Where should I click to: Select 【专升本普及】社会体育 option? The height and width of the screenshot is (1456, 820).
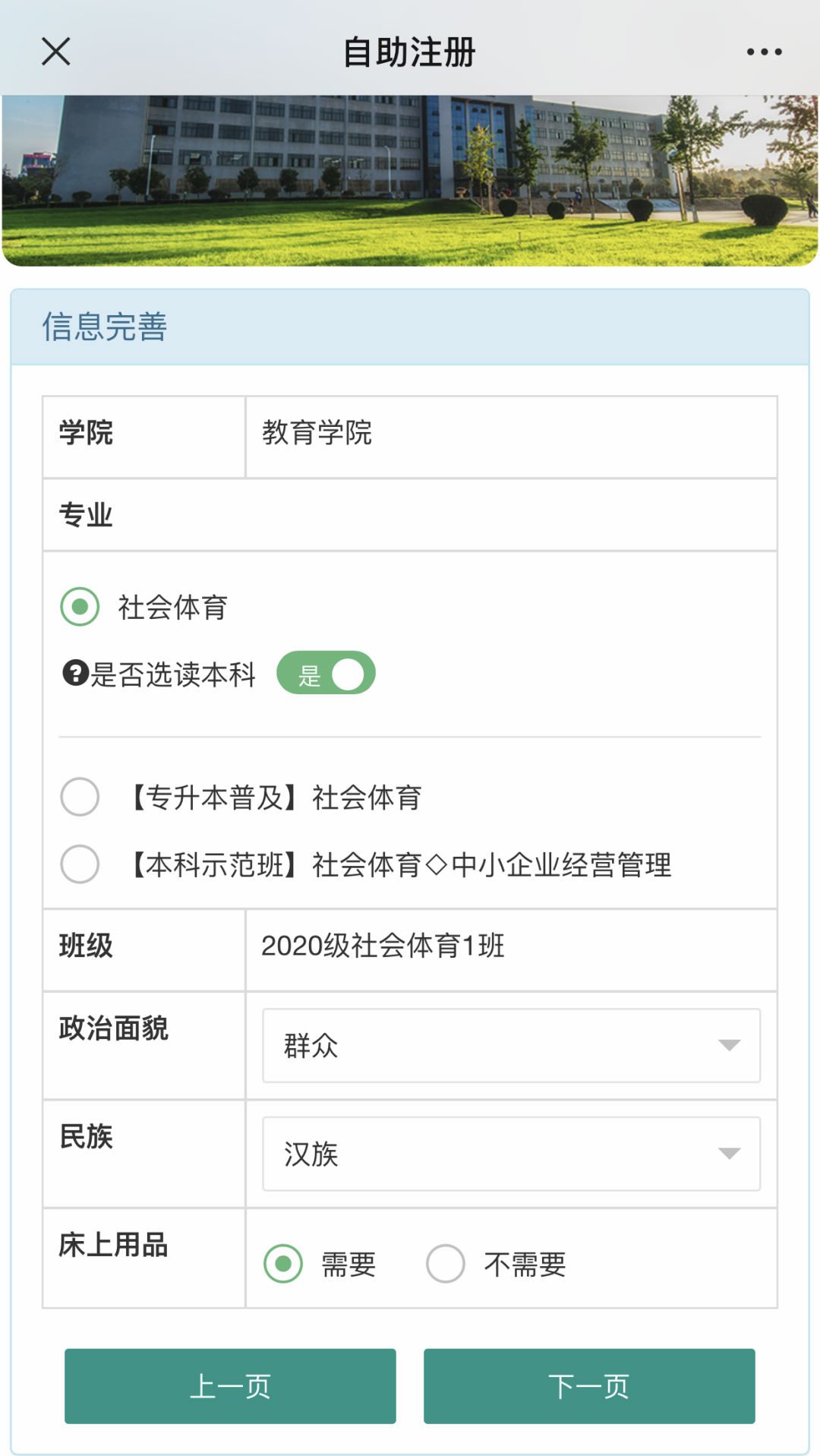[x=80, y=797]
